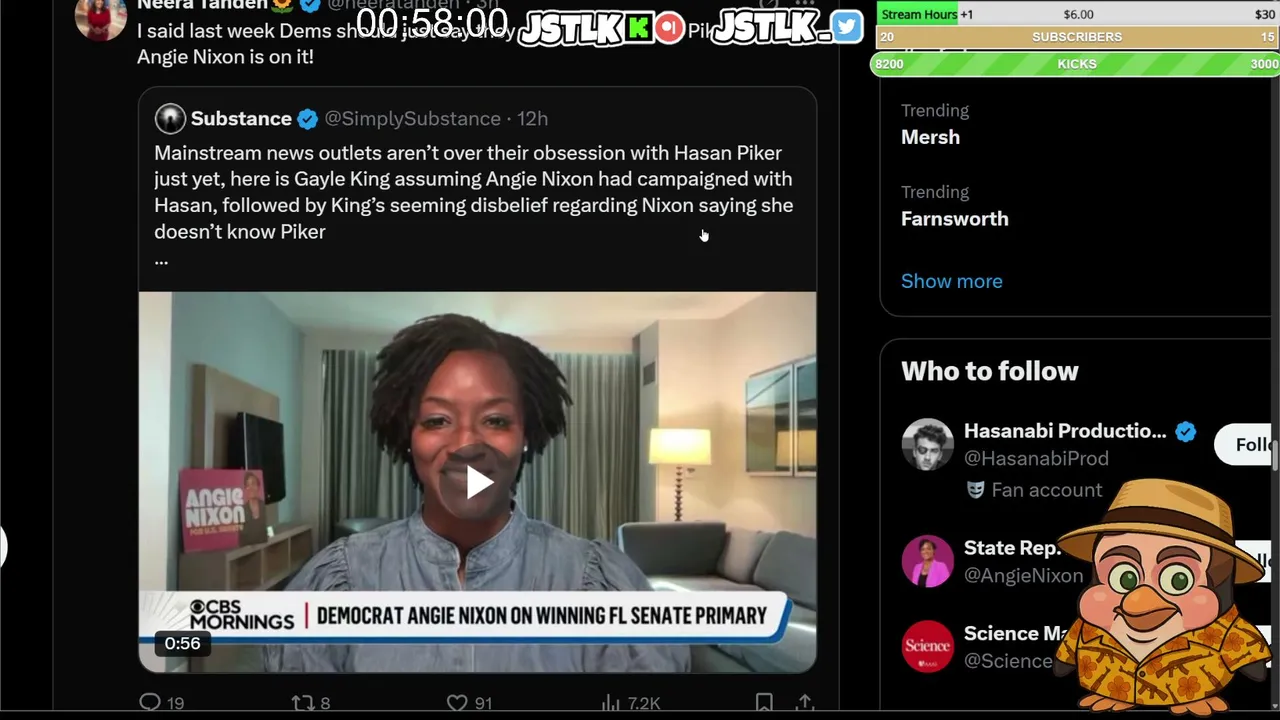Open the trending topic Mersh
The width and height of the screenshot is (1280, 720).
[930, 137]
